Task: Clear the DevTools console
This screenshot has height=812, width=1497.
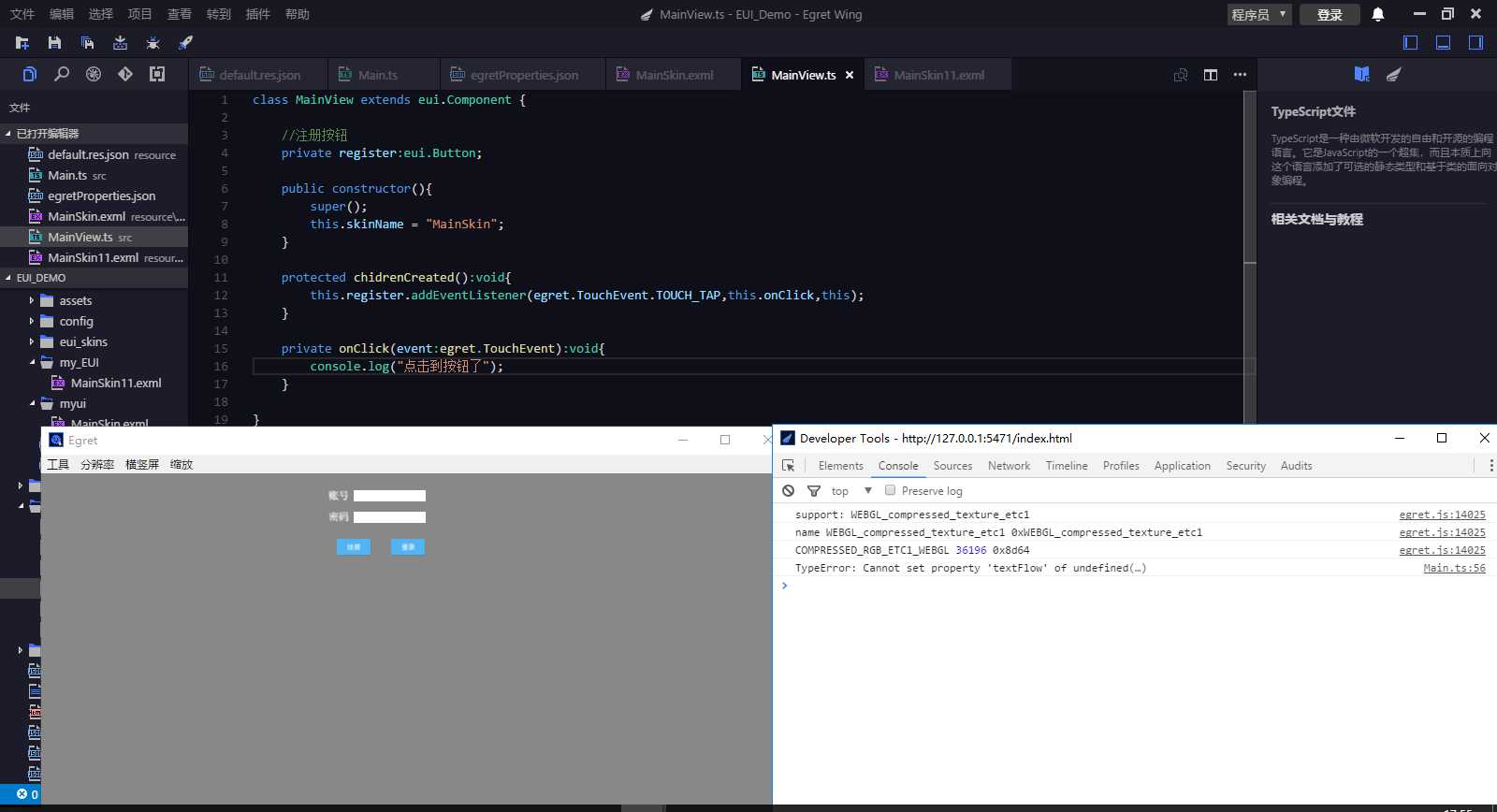Action: pos(789,490)
